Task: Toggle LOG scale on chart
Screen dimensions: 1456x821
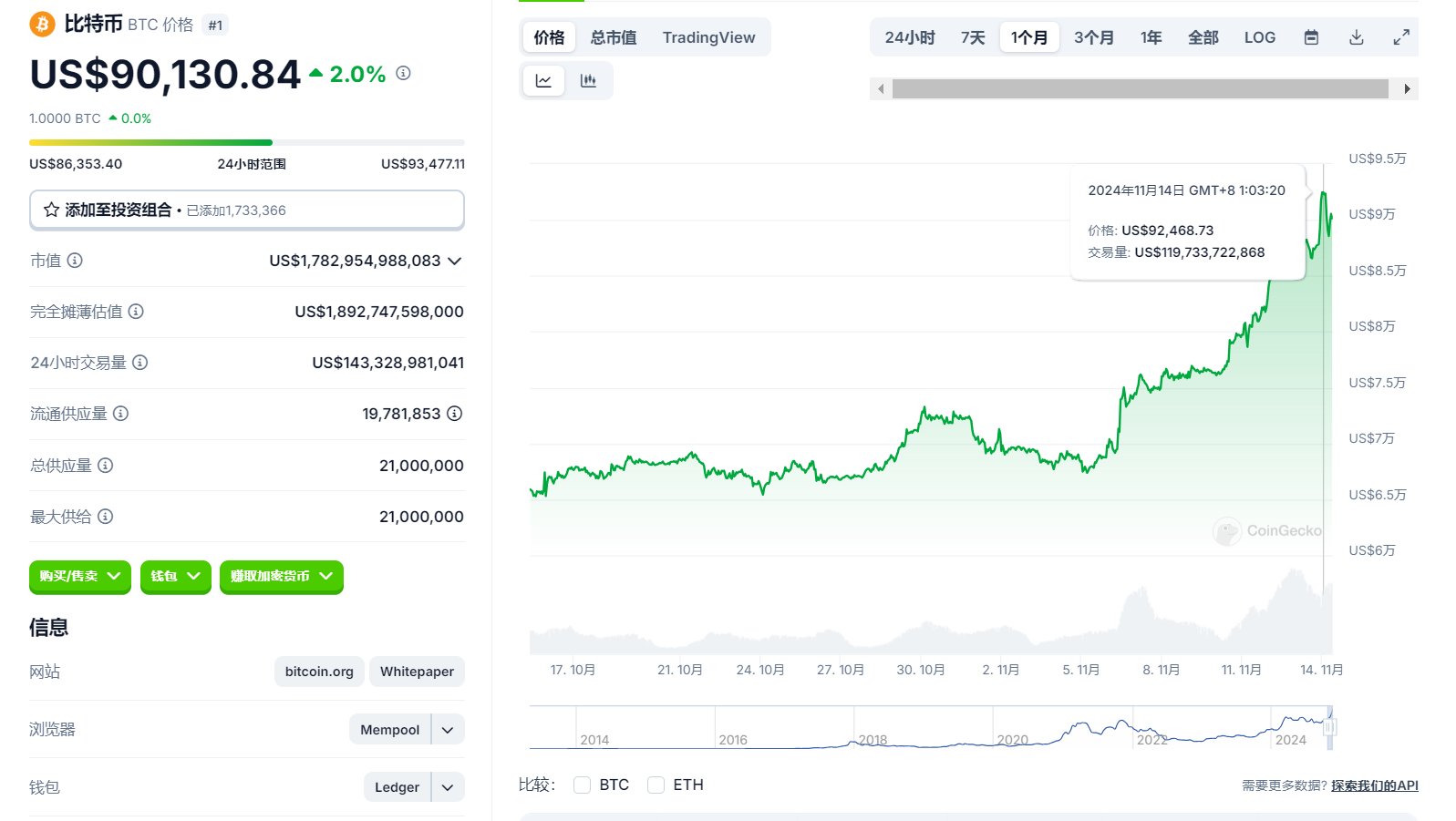Action: pyautogui.click(x=1259, y=37)
